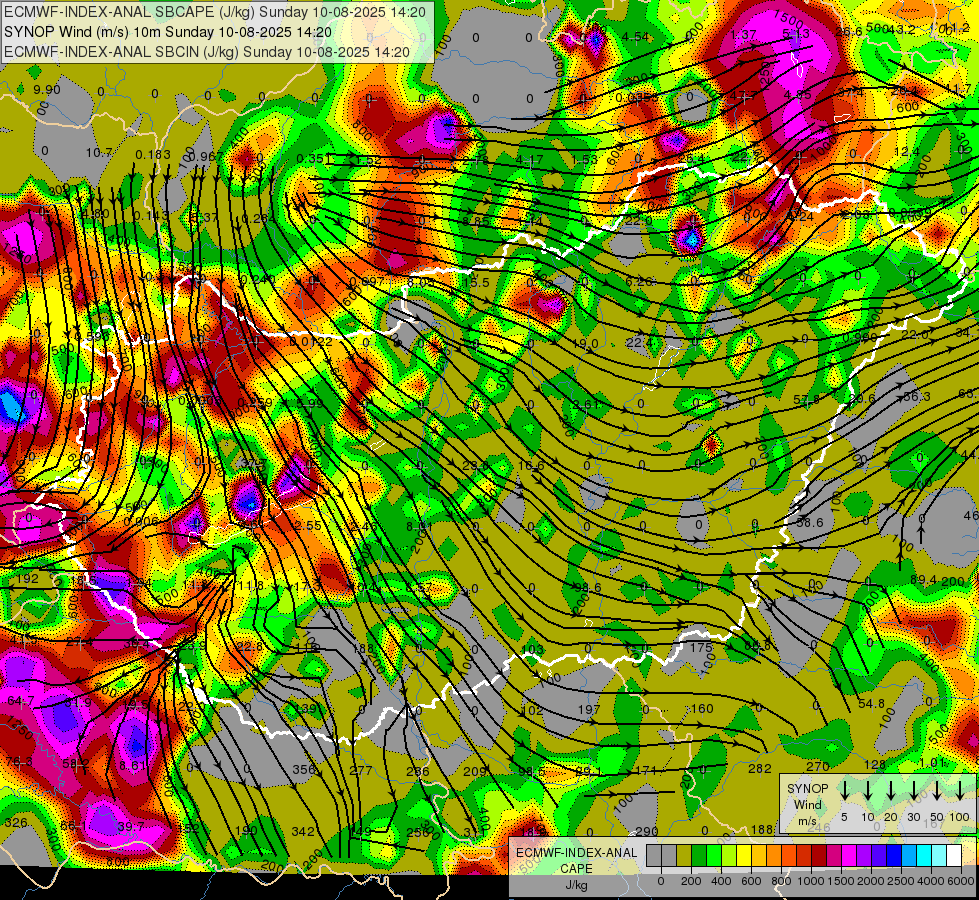
Task: Click the map value 270
Action: (x=817, y=766)
